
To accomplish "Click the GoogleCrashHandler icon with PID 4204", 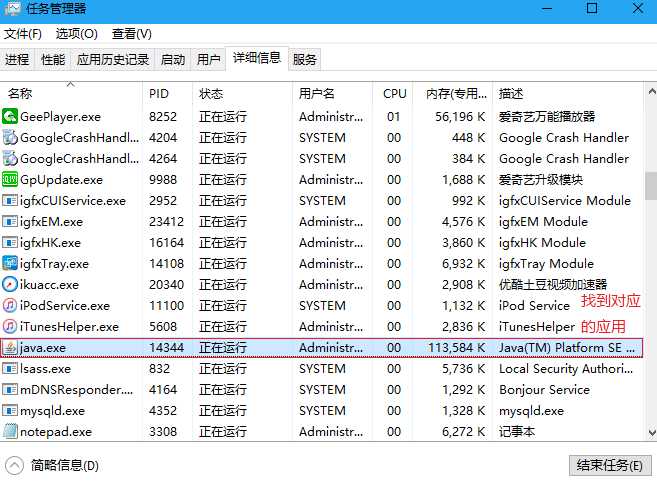I will pyautogui.click(x=10, y=137).
